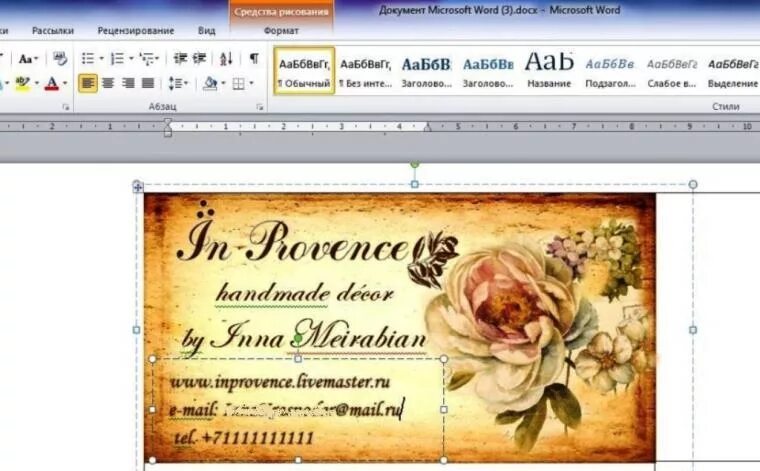Click the Clear Formatting eraser icon

(x=60, y=59)
